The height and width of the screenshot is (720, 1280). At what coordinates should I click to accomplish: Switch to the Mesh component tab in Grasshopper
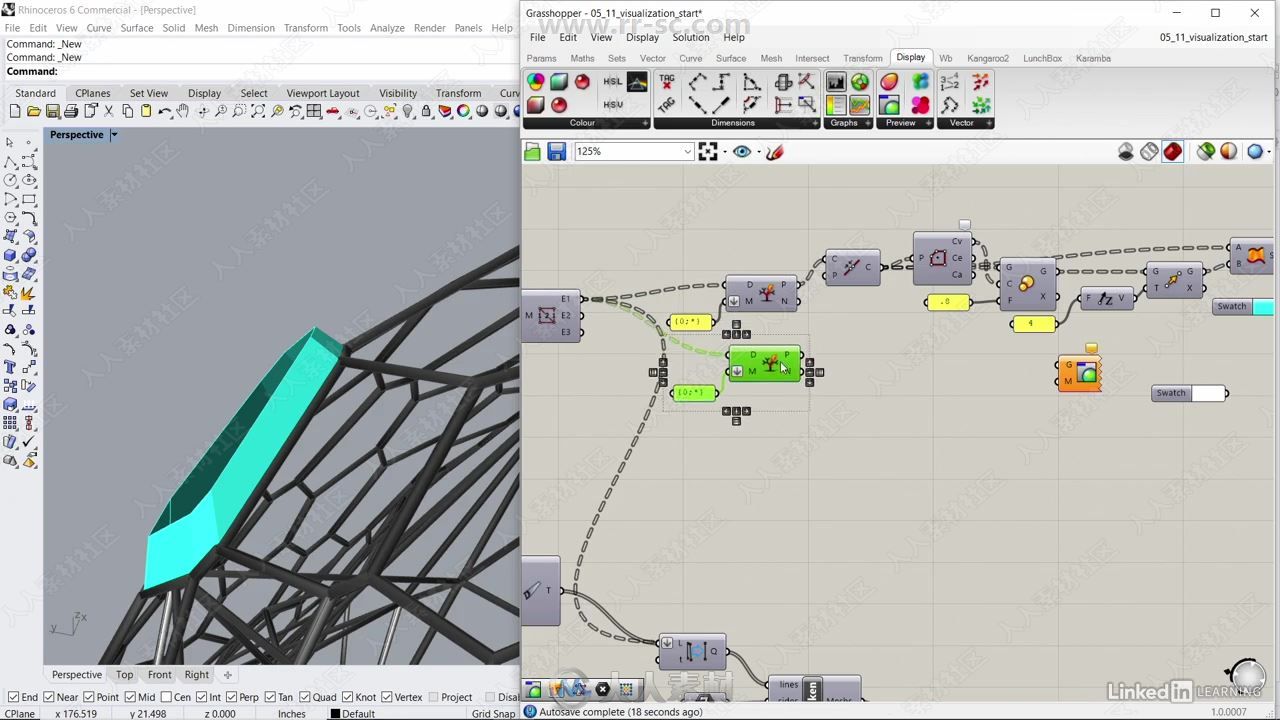pos(771,58)
